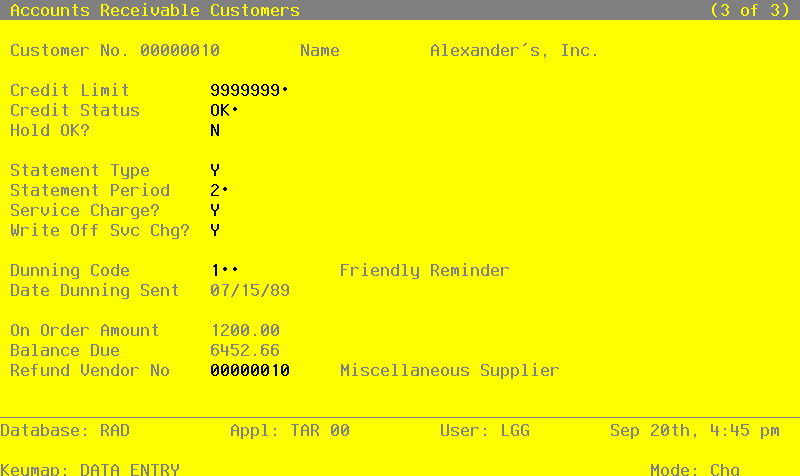Click the Hold OK? label
This screenshot has width=800, height=476.
pos(50,131)
